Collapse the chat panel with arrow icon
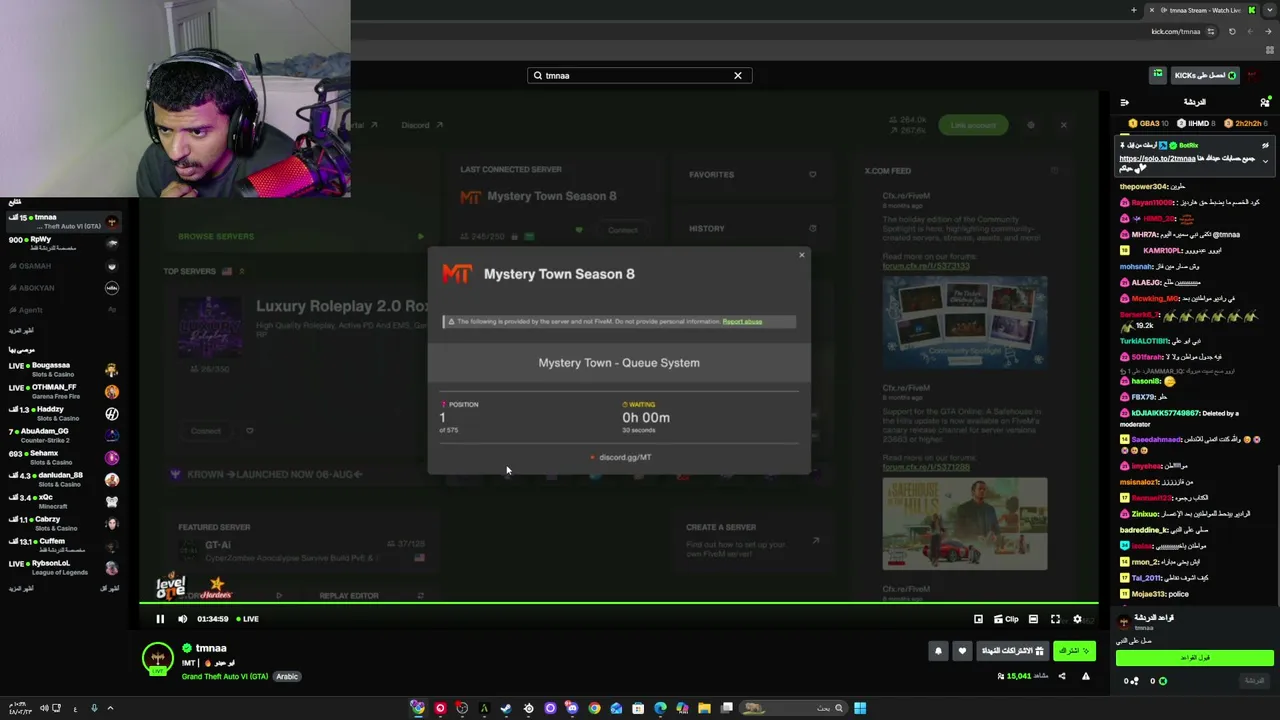 pos(1125,102)
